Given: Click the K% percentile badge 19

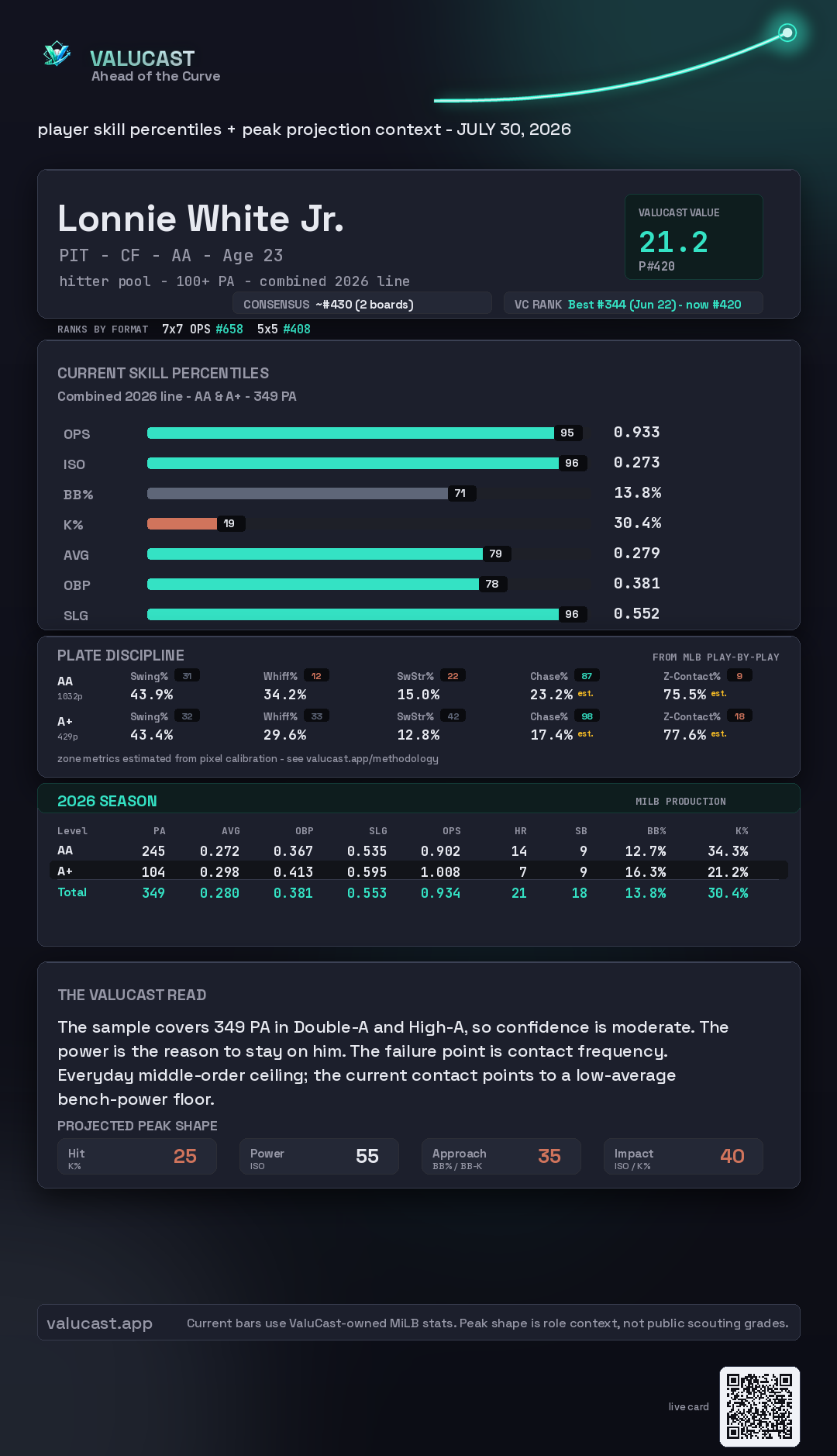Looking at the screenshot, I should tap(229, 523).
